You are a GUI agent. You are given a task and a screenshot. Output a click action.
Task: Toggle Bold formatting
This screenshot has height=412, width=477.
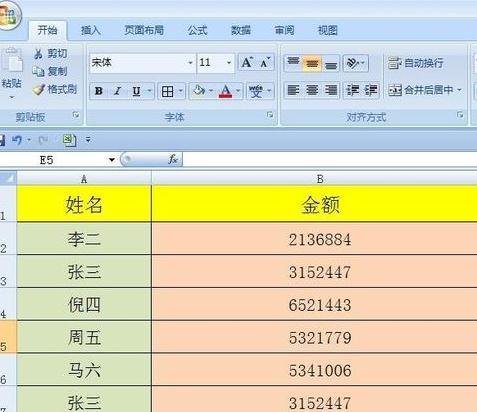(x=99, y=91)
